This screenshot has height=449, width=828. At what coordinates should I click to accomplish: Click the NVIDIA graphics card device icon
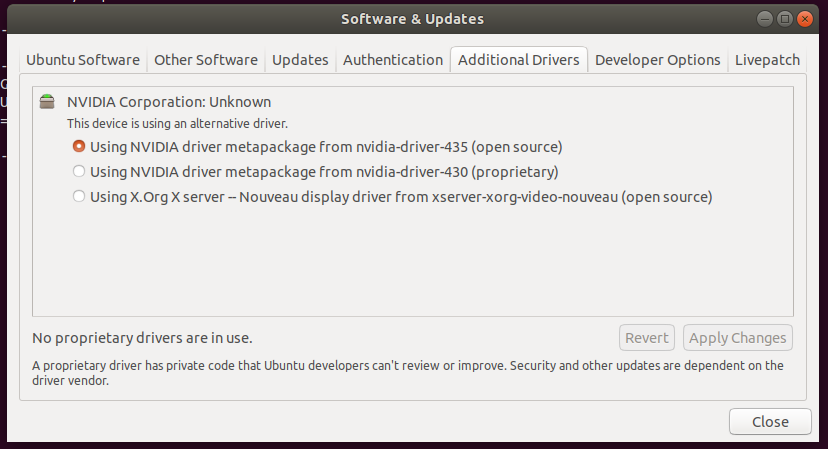[x=47, y=102]
